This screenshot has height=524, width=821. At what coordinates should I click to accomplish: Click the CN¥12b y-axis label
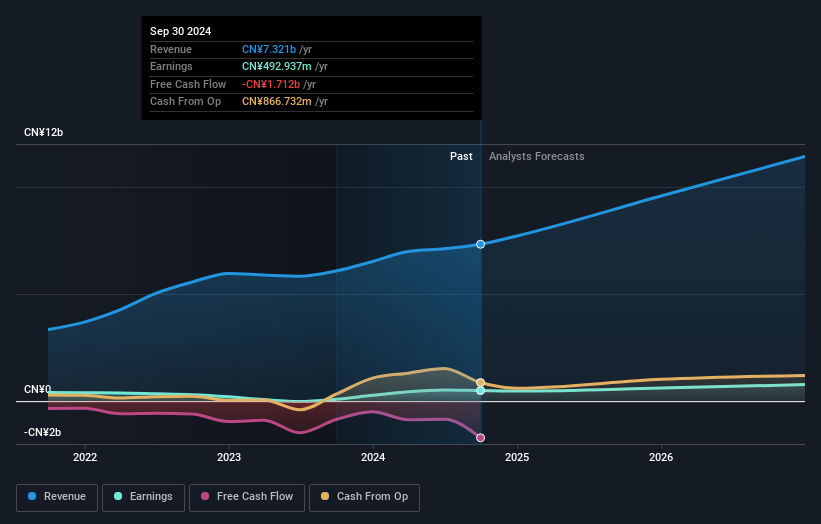point(43,132)
